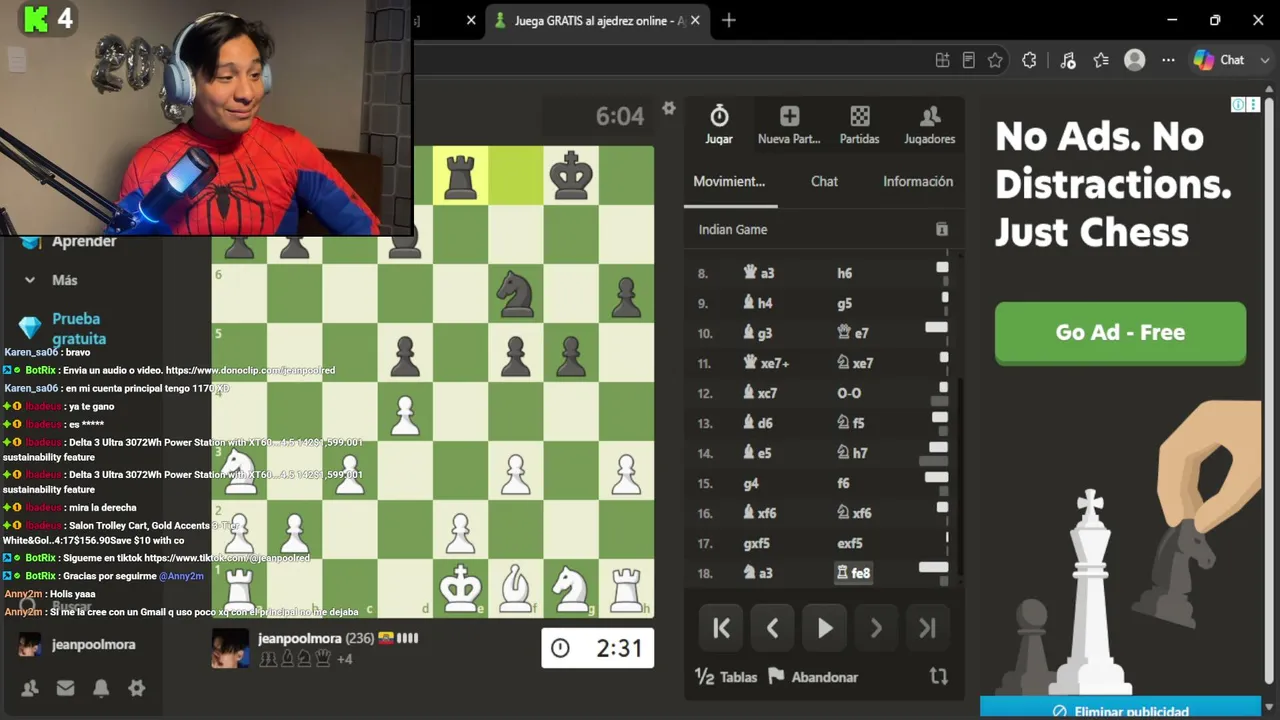Image resolution: width=1280 pixels, height=720 pixels.
Task: Select the move xe7+ in row 11
Action: point(766,363)
